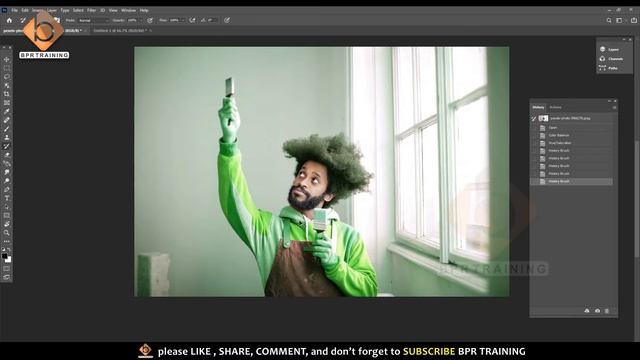Select the Brush tool
640x360 pixels.
[x=7, y=129]
